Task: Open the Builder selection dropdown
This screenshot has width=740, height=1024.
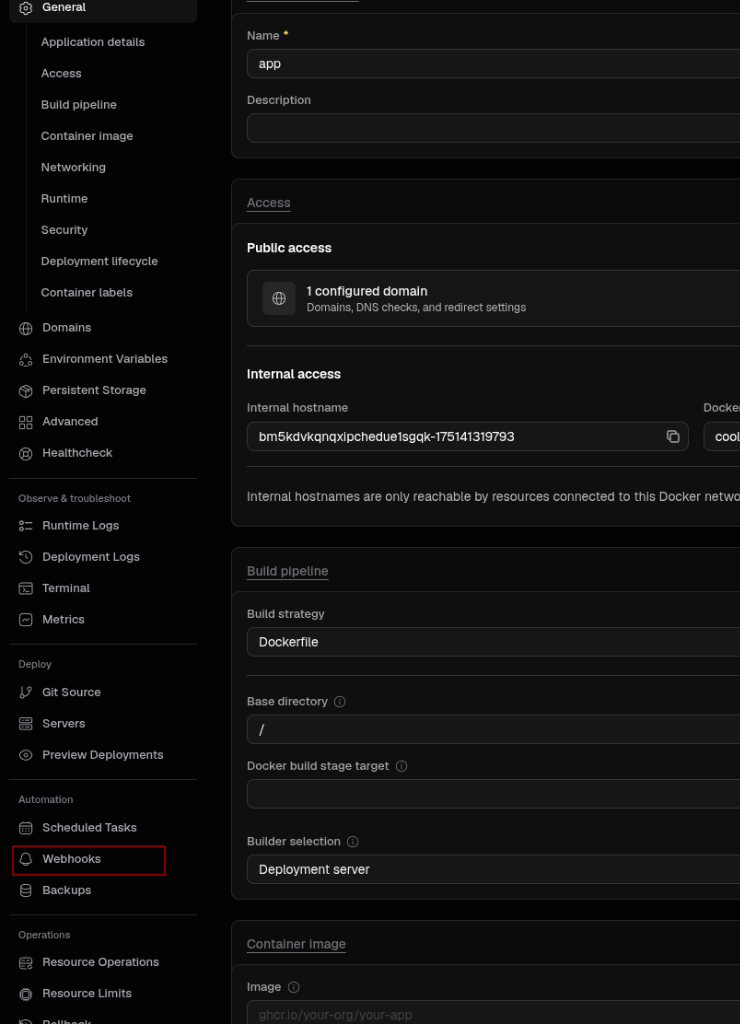Action: click(493, 869)
